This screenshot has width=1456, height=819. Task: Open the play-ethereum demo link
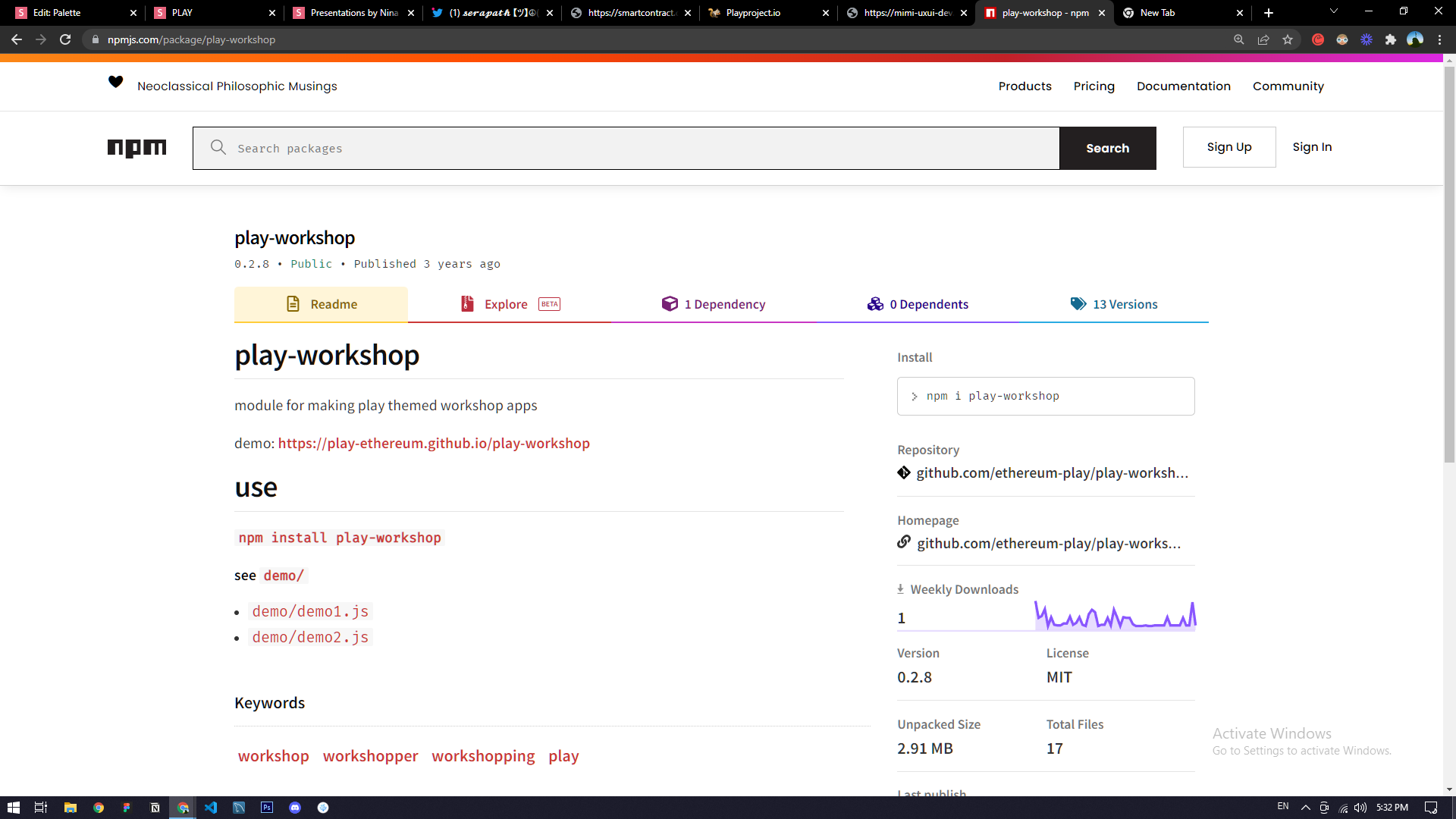pyautogui.click(x=434, y=444)
